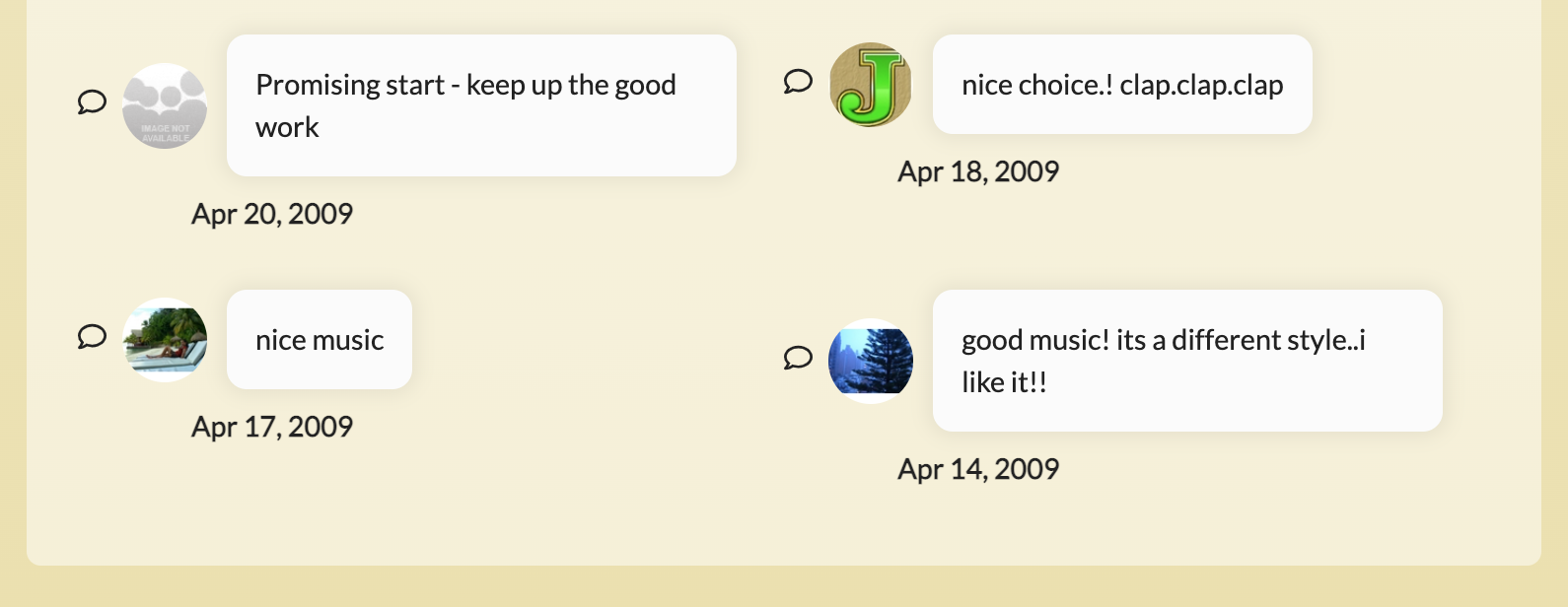
Task: Click the Apr 18, 2009 date label
Action: coord(979,170)
